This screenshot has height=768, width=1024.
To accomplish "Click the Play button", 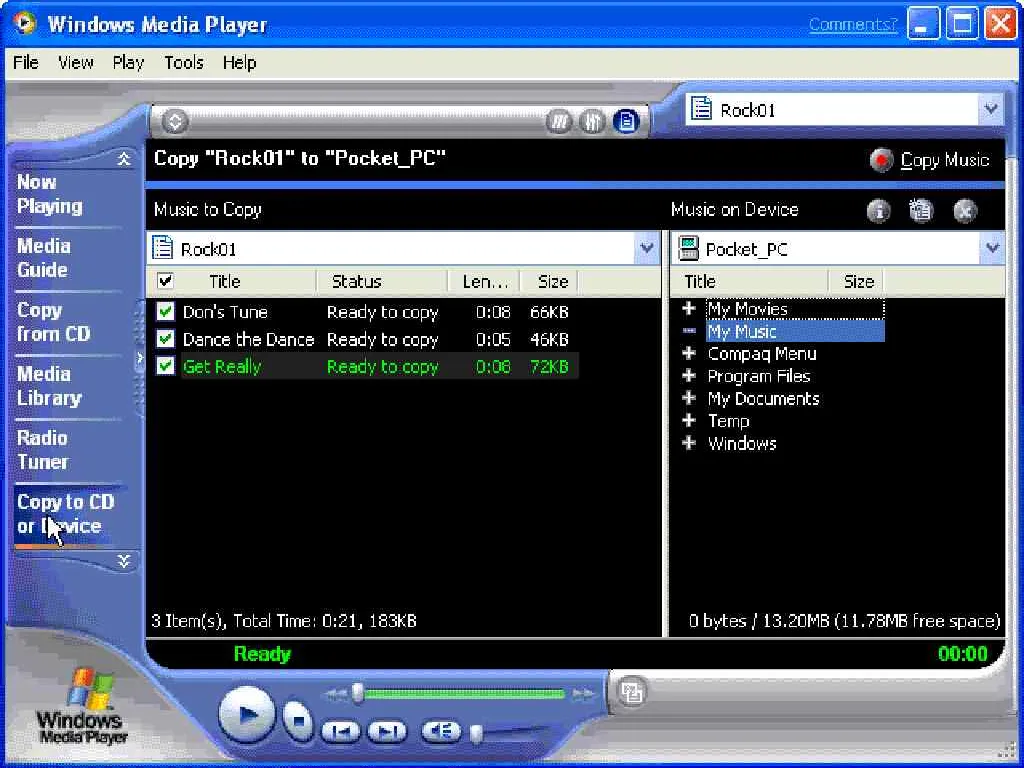I will [x=247, y=714].
